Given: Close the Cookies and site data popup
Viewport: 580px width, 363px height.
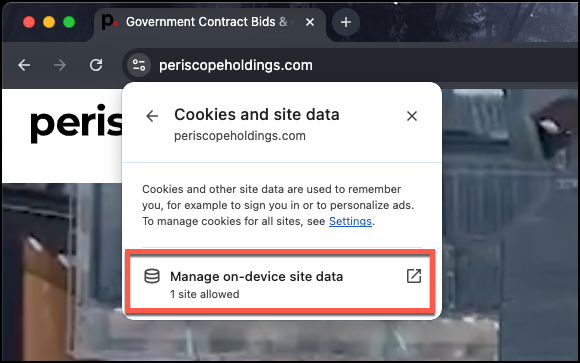Looking at the screenshot, I should click(x=412, y=116).
